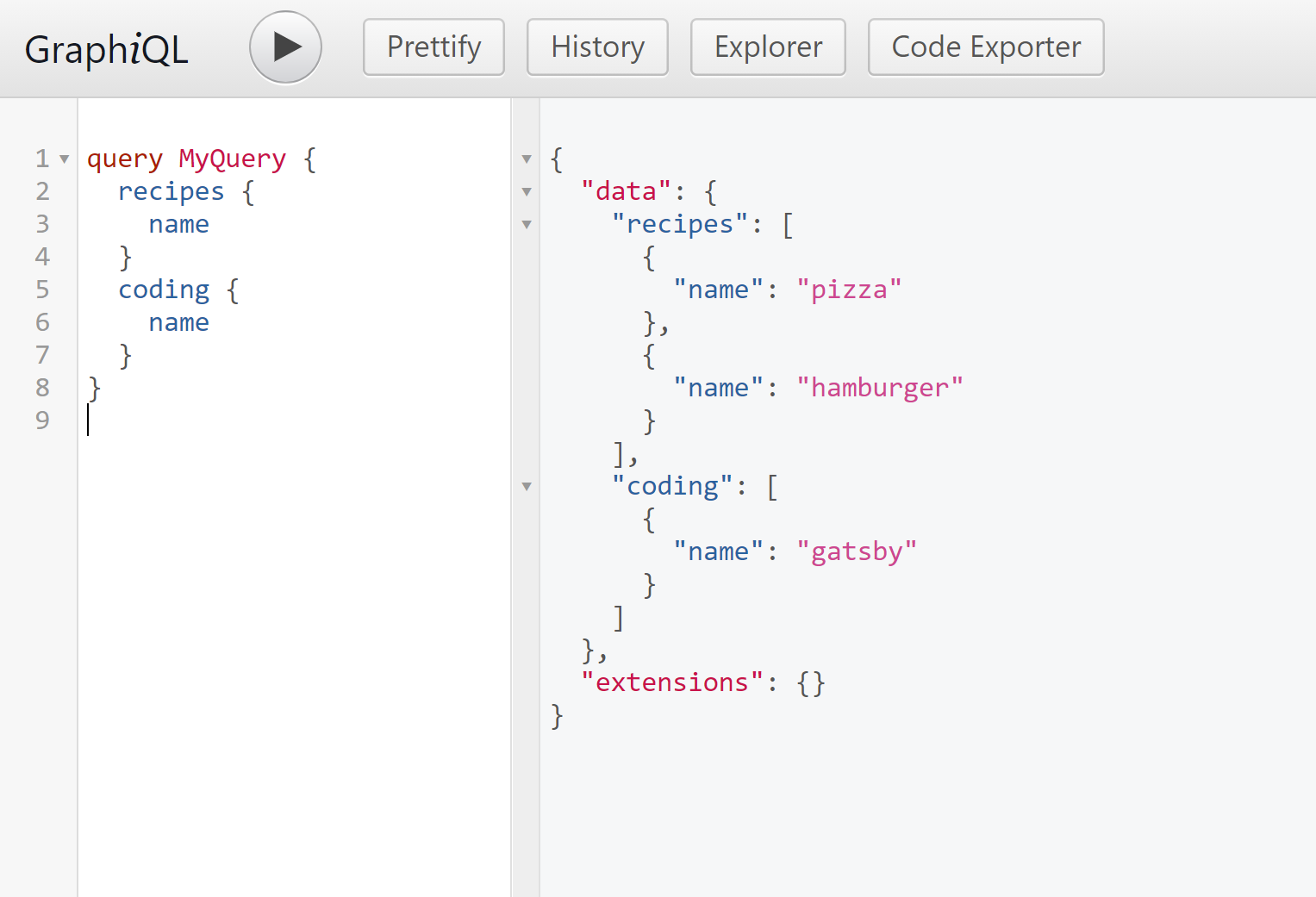Collapse the query MyQuery fold arrow on line 1
1316x897 pixels.
coord(64,159)
